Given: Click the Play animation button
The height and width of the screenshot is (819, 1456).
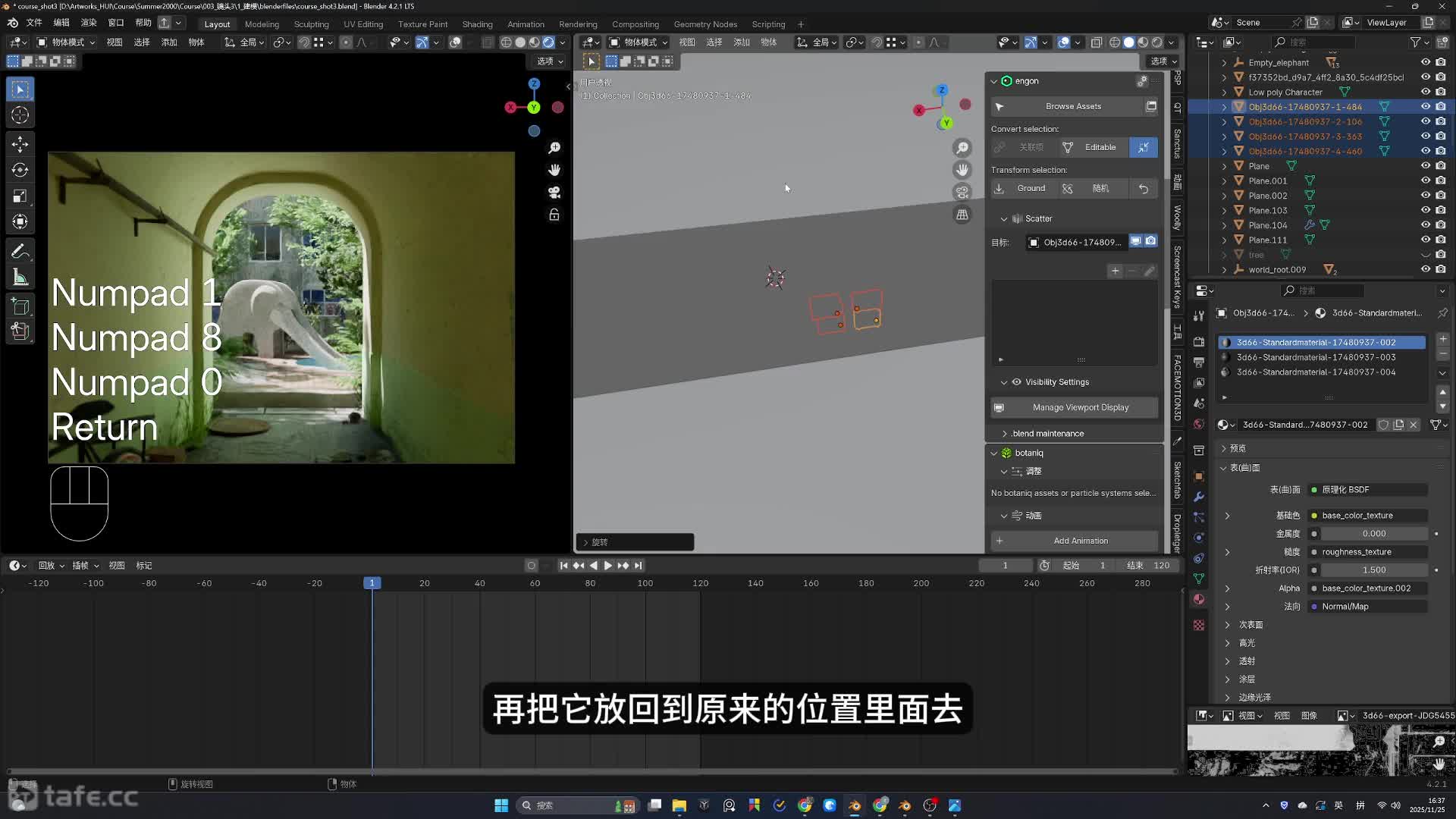Looking at the screenshot, I should pyautogui.click(x=607, y=566).
